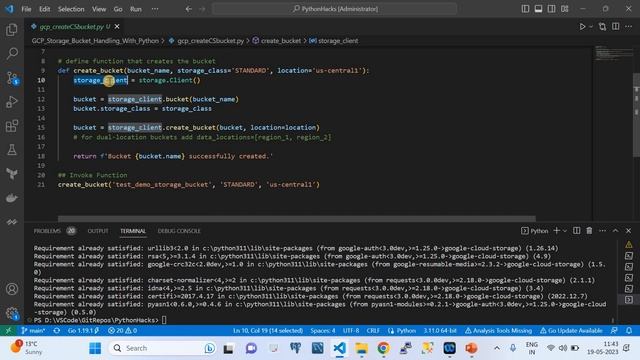Open the View menu
Viewport: 640px width, 360px height.
99,9
